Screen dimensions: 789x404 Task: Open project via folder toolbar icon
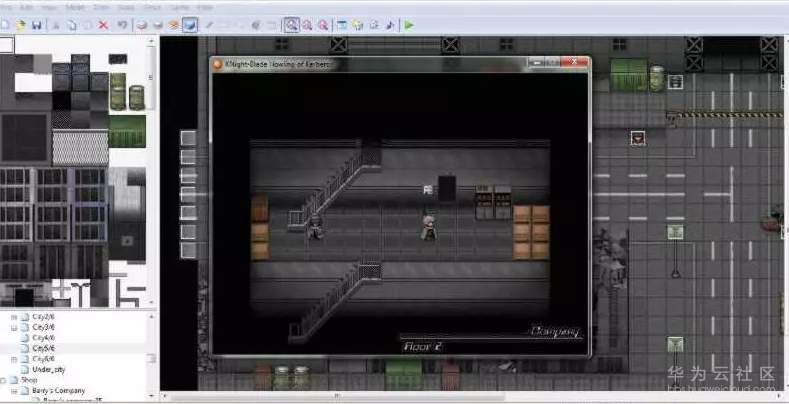click(x=21, y=25)
